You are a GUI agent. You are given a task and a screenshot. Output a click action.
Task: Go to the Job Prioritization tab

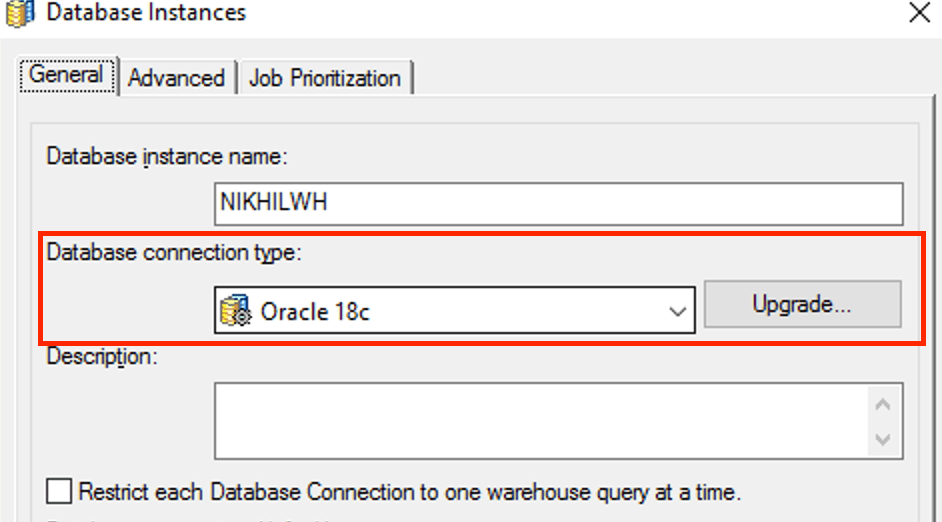click(324, 78)
